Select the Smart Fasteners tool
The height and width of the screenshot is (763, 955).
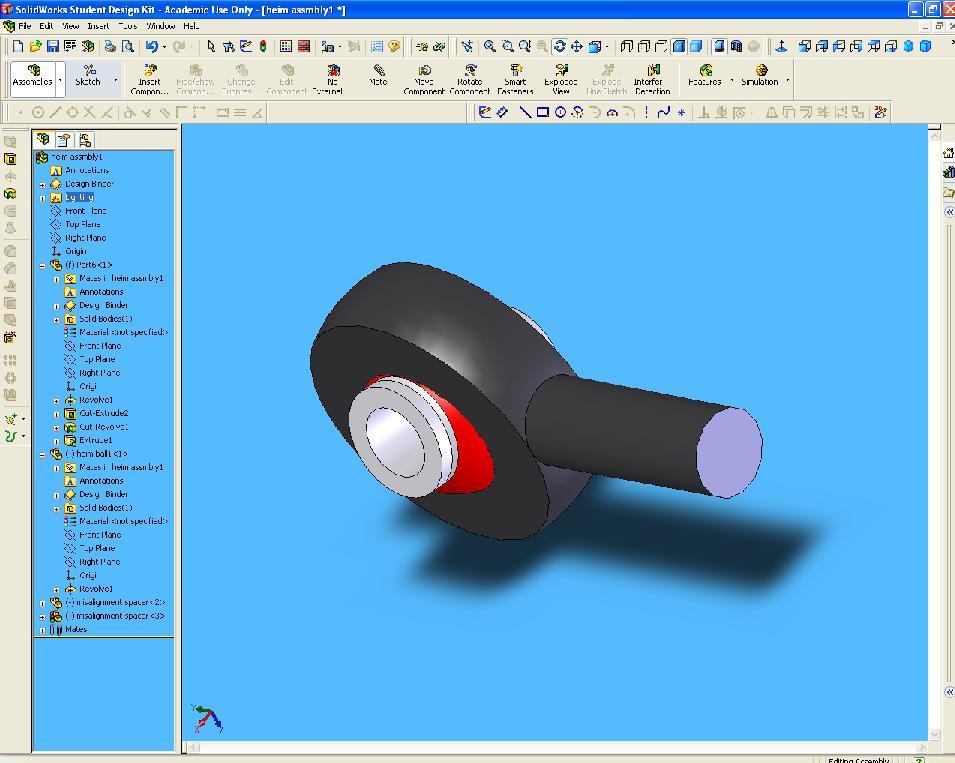tap(515, 79)
